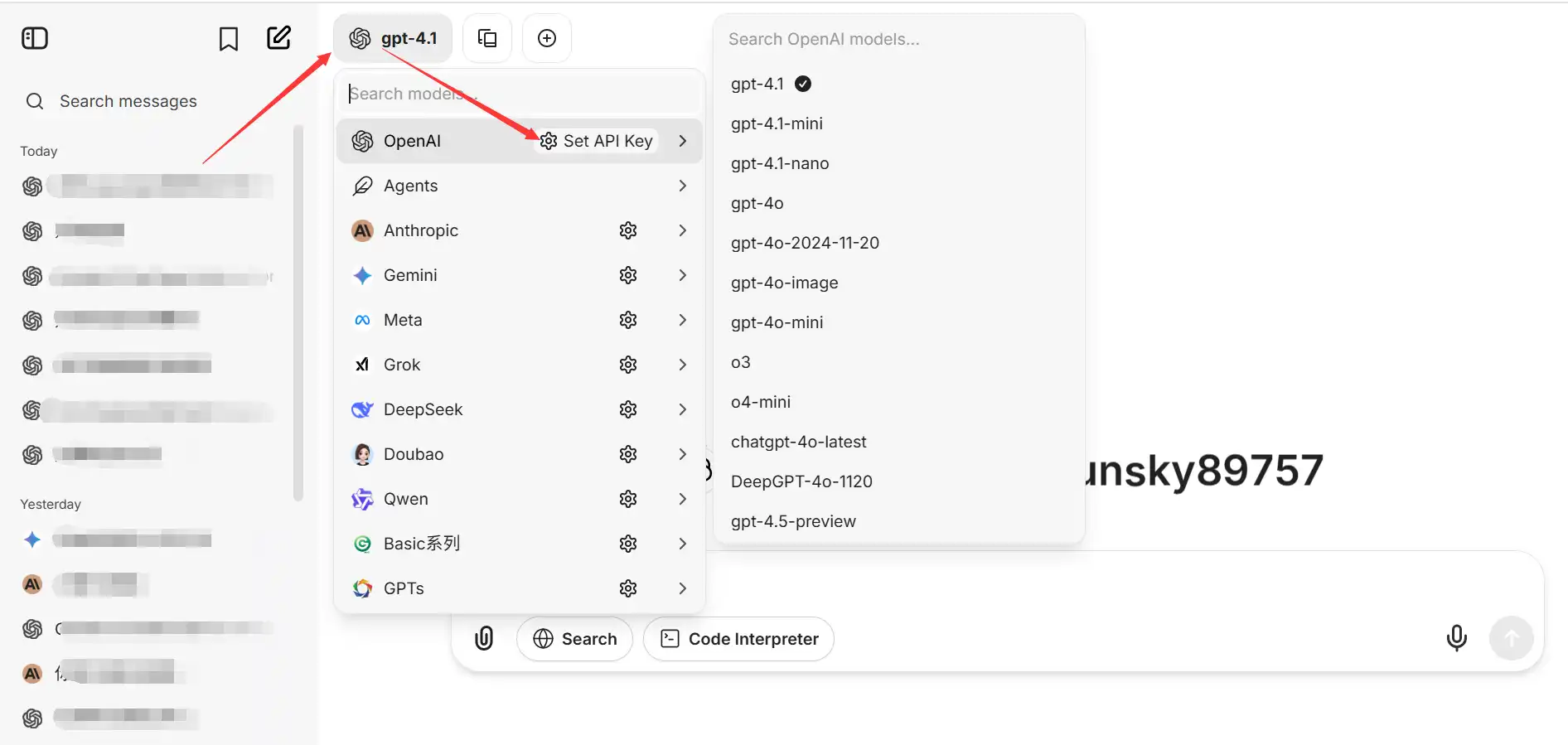The width and height of the screenshot is (1568, 745).
Task: Expand the Agents submenu chevron
Action: coord(682,186)
